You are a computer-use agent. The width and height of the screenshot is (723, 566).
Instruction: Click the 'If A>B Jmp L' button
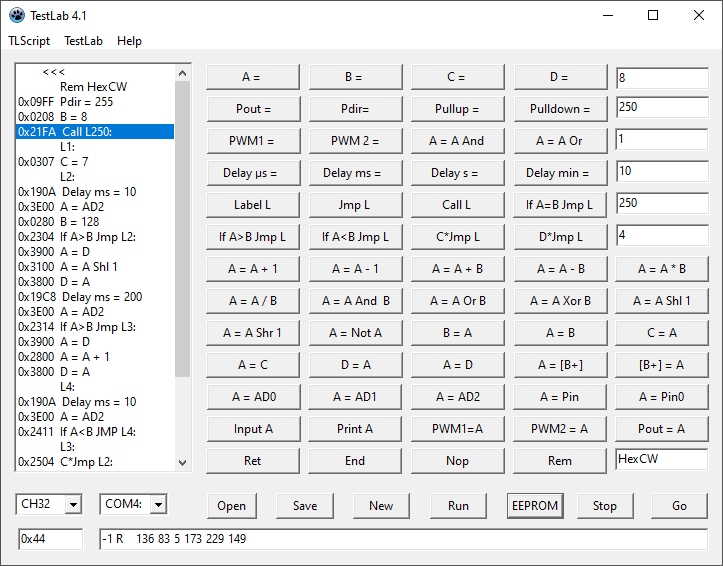point(252,237)
